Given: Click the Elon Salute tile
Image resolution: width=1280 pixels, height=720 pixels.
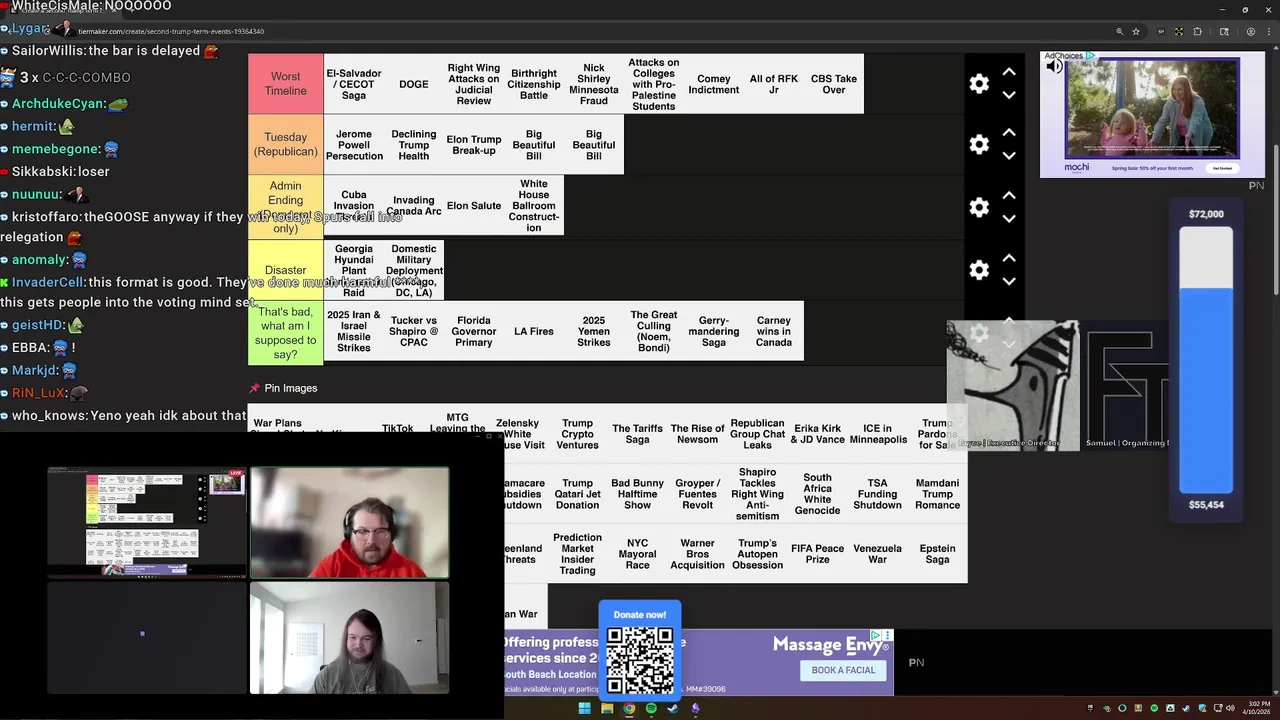Looking at the screenshot, I should [x=474, y=206].
